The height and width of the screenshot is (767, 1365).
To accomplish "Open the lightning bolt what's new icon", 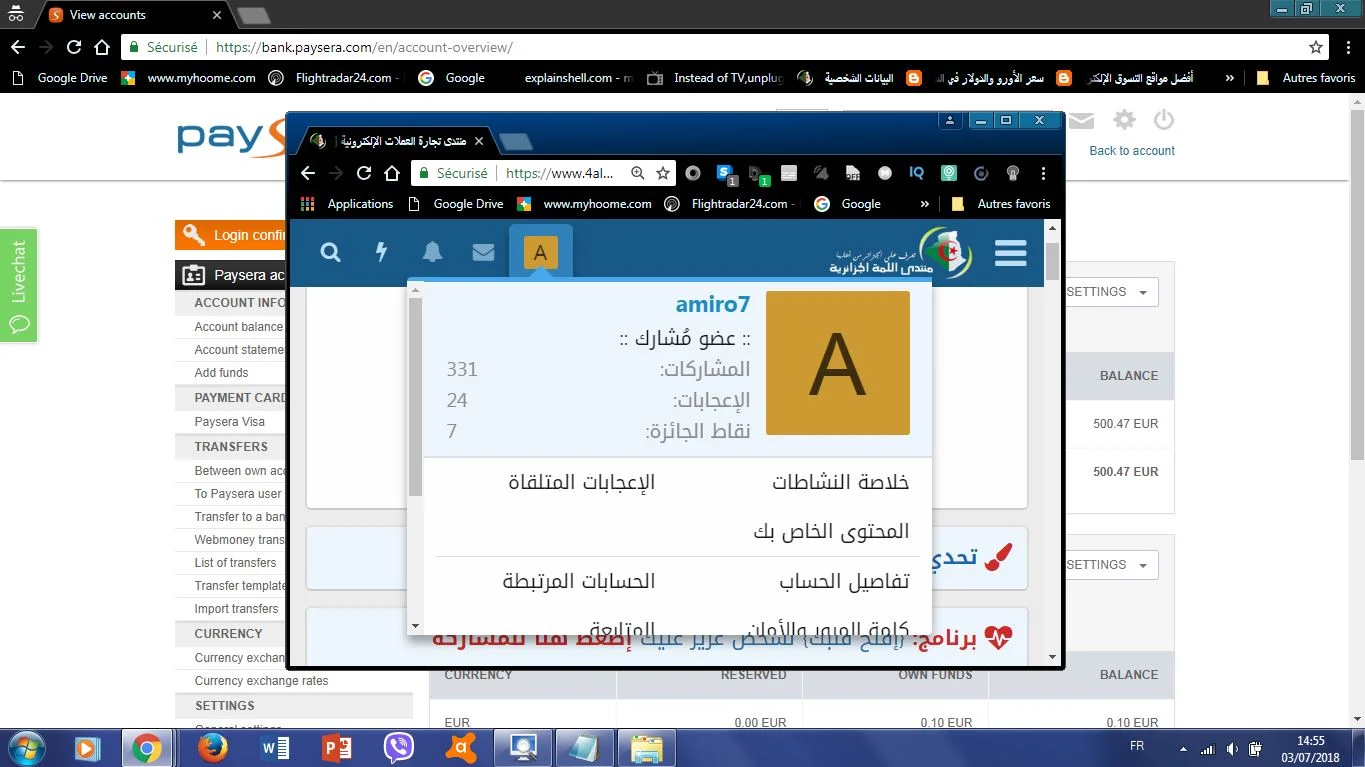I will coord(381,253).
